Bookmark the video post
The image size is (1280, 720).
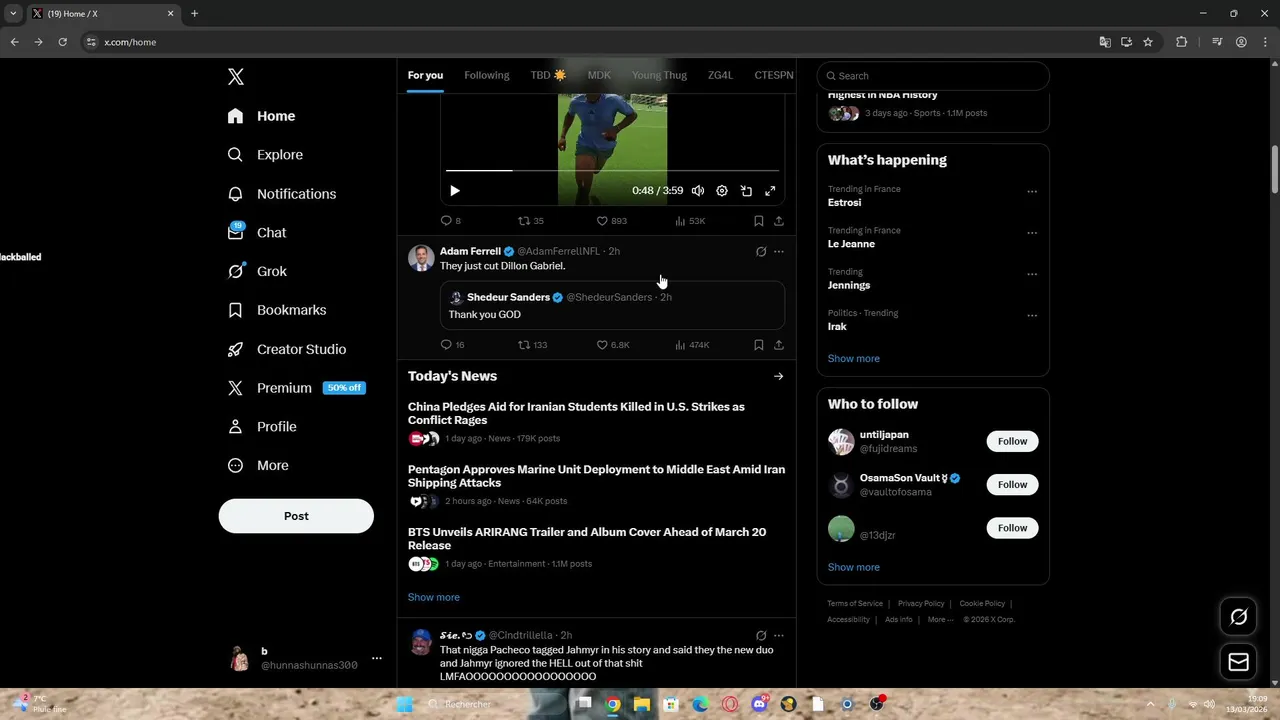click(758, 221)
